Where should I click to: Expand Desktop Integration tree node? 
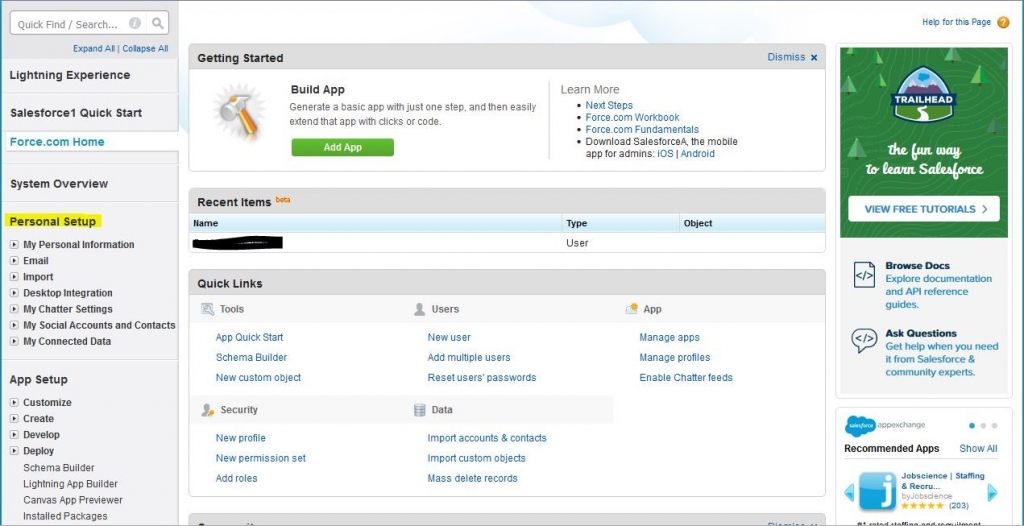click(14, 293)
